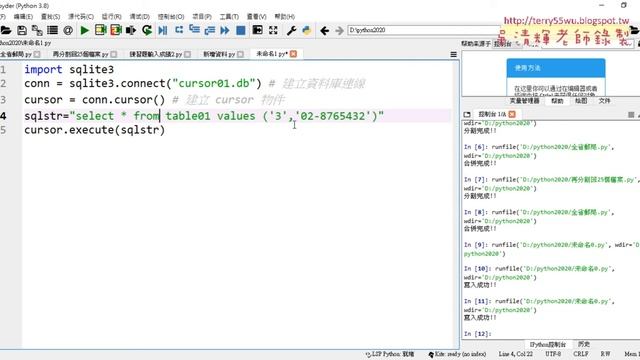
Task: Open the 项目(P) menu
Action: (202, 16)
